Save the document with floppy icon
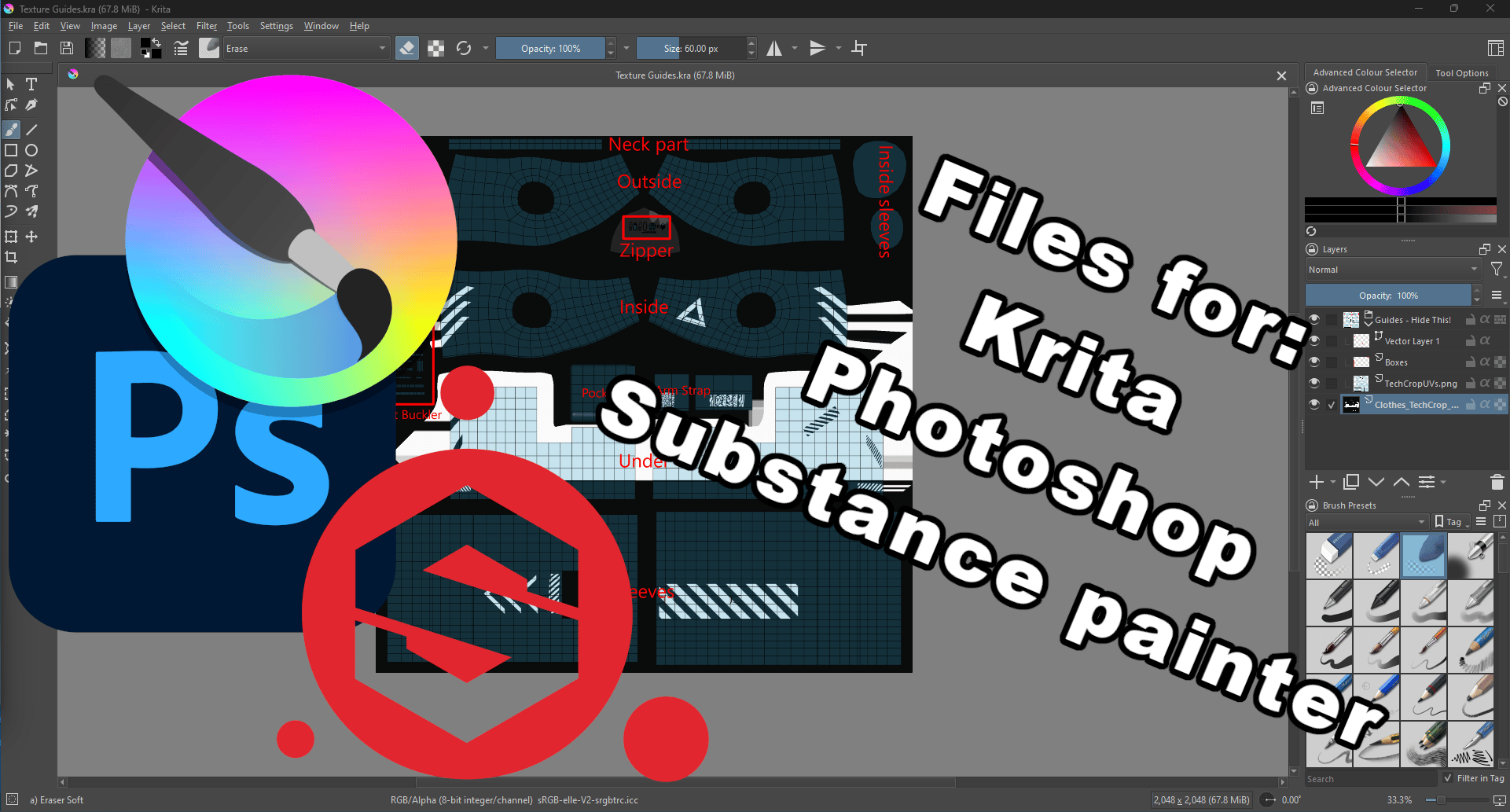Image resolution: width=1510 pixels, height=812 pixels. click(x=67, y=49)
